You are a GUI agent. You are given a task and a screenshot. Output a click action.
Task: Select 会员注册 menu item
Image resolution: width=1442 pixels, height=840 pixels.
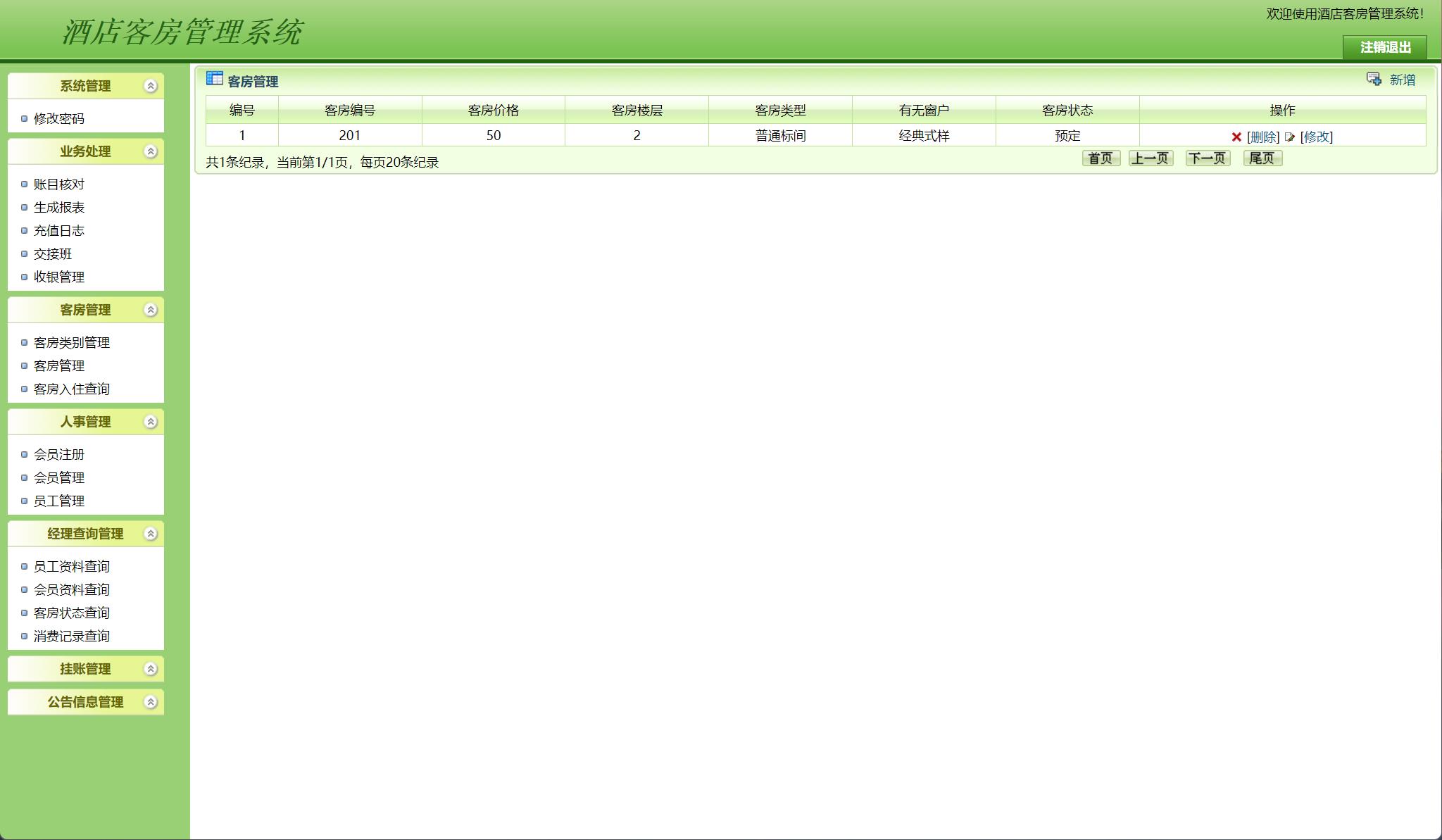[x=59, y=455]
